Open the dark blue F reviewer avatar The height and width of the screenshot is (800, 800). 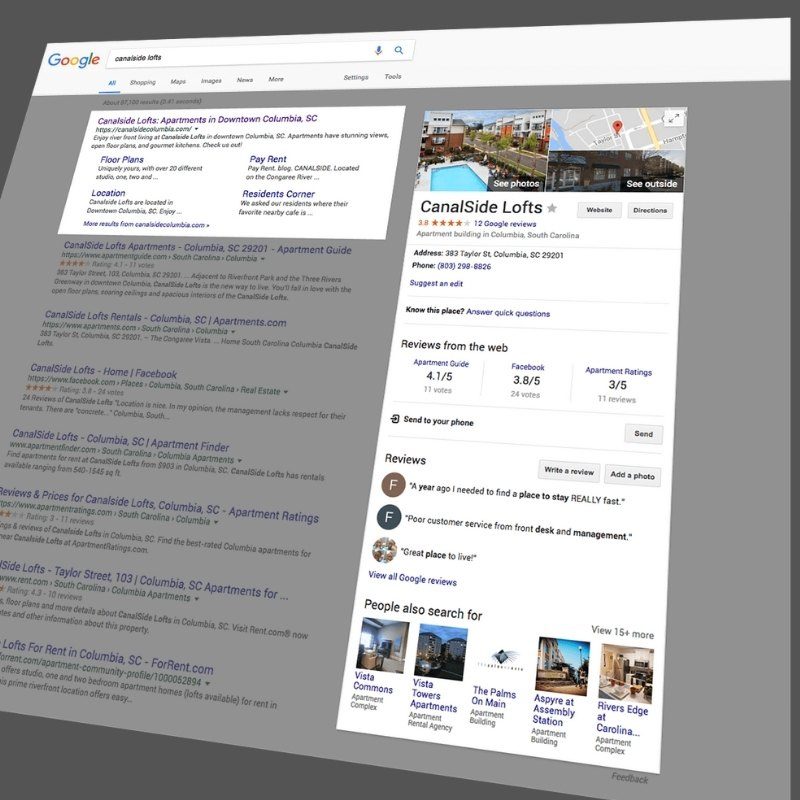click(389, 517)
